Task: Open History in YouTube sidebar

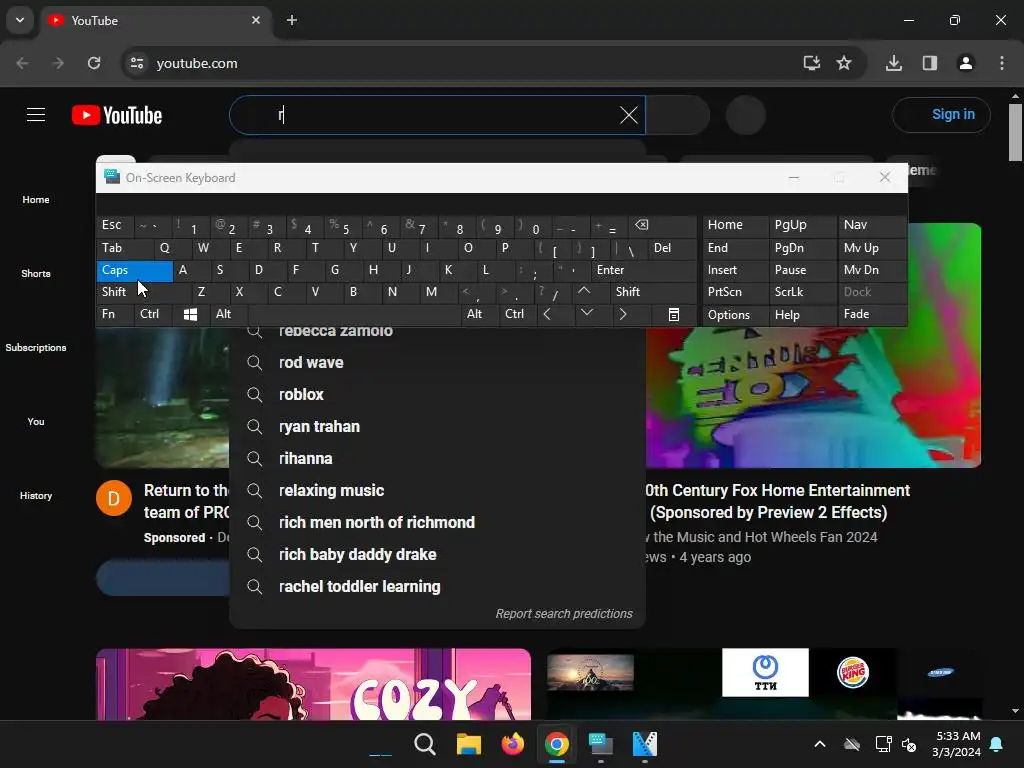Action: click(x=36, y=495)
